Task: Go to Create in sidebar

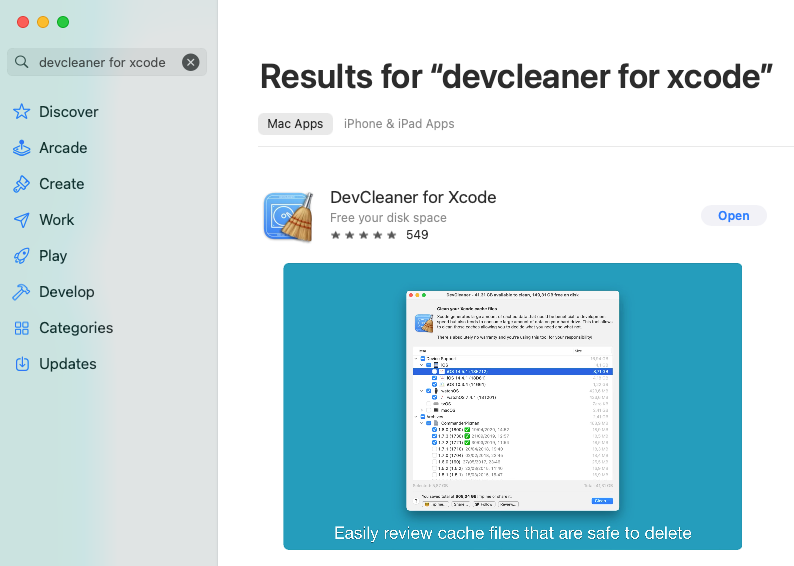Action: [x=62, y=184]
